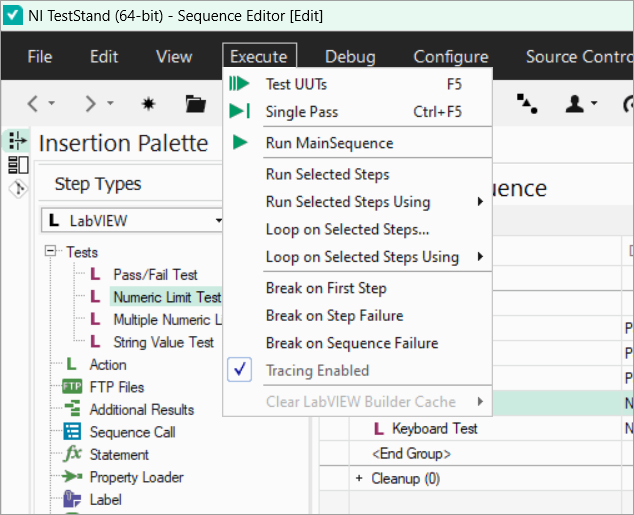The height and width of the screenshot is (515, 634).
Task: Click the Single Pass play icon
Action: click(x=239, y=111)
